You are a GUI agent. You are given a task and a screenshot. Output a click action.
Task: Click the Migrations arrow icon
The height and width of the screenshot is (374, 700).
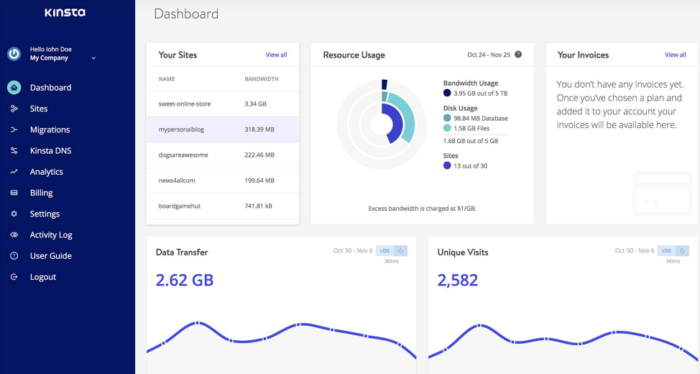[x=14, y=129]
